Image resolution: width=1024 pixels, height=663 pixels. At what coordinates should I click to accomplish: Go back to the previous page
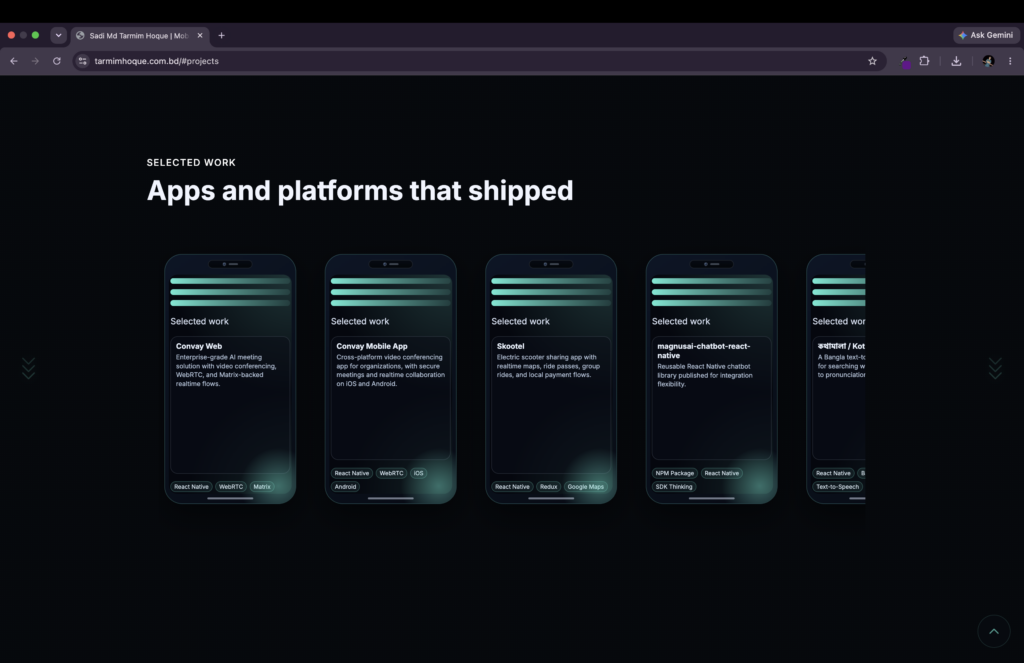coord(14,61)
